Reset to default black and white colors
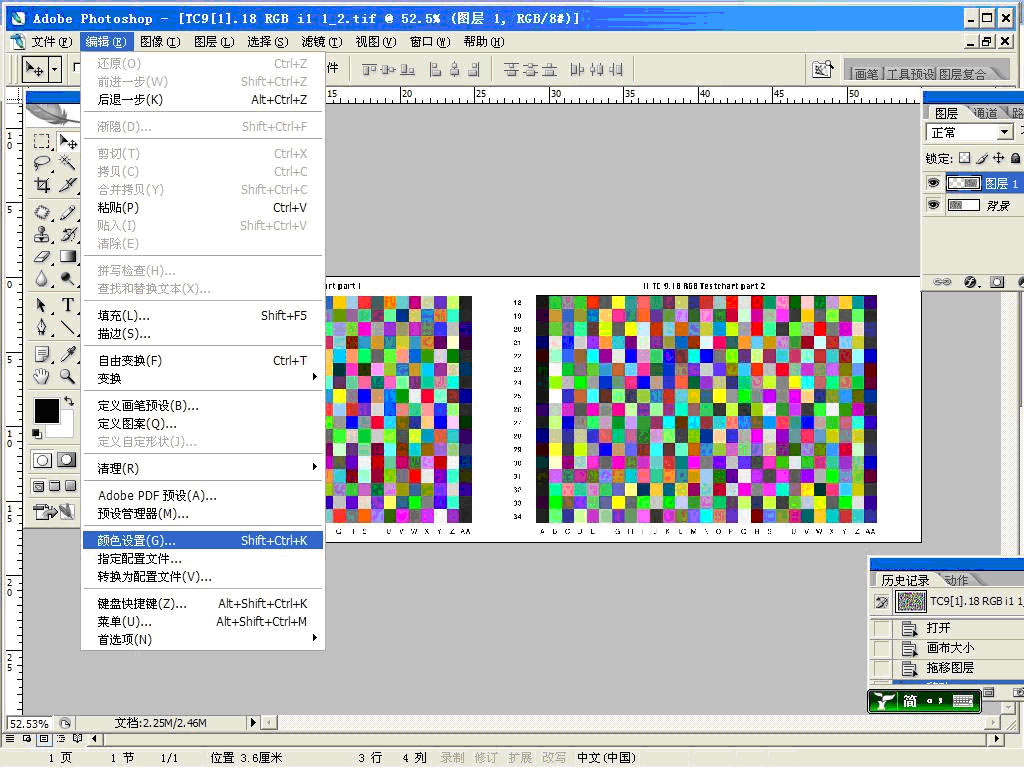Screen dimensions: 1024x768 tap(37, 434)
